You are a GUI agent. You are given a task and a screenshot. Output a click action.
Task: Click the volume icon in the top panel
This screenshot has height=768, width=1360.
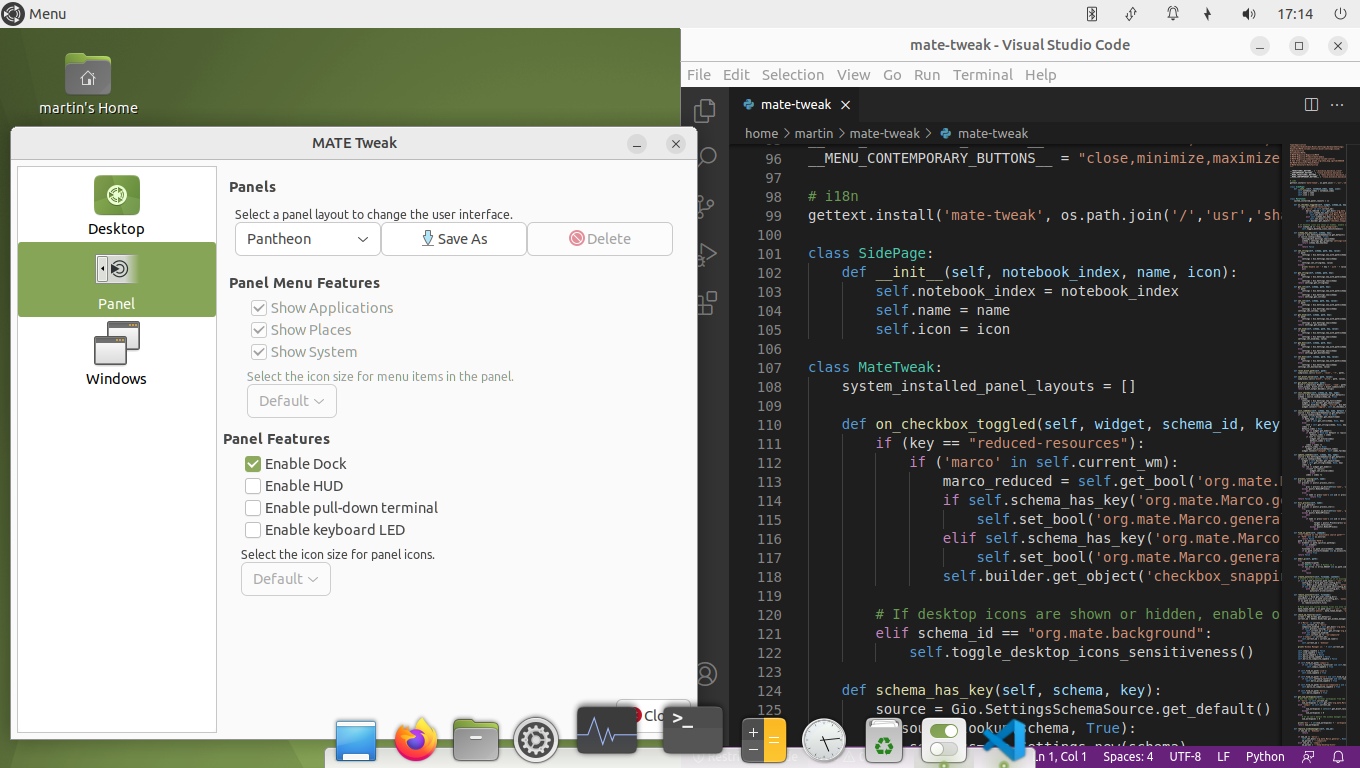[1248, 14]
